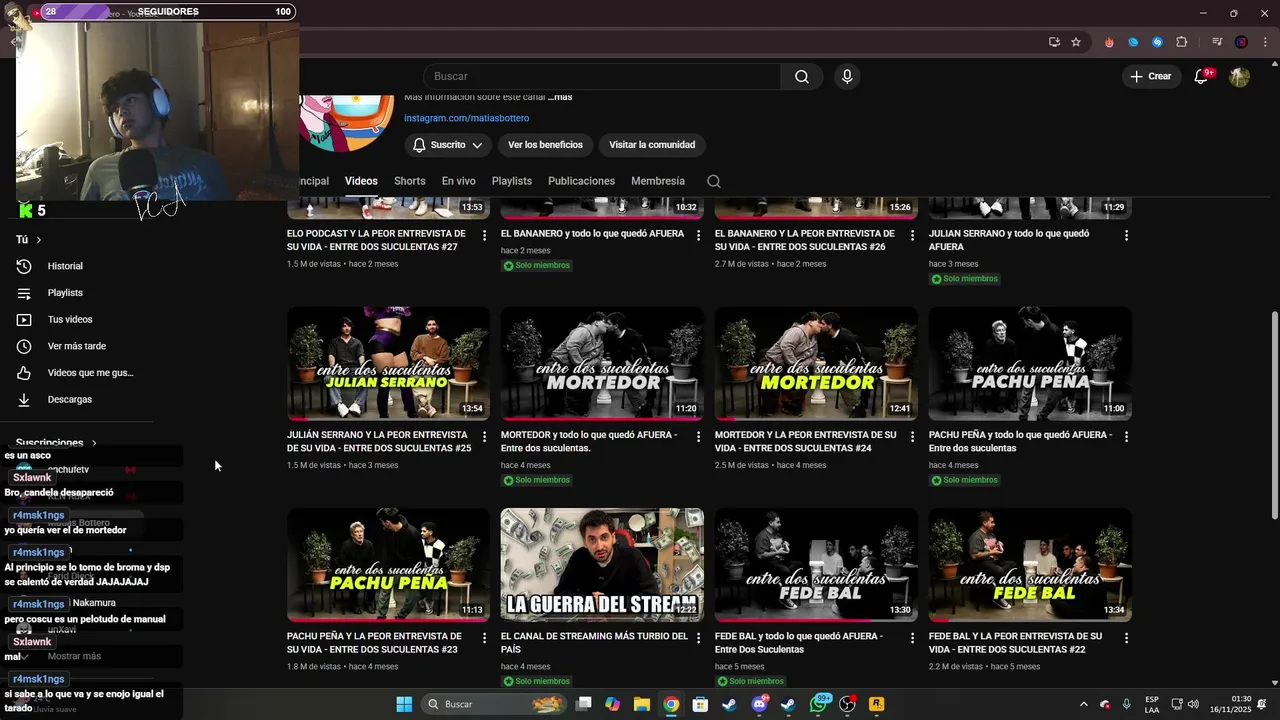This screenshot has width=1280, height=720.
Task: Open Windows Start menu
Action: point(404,704)
